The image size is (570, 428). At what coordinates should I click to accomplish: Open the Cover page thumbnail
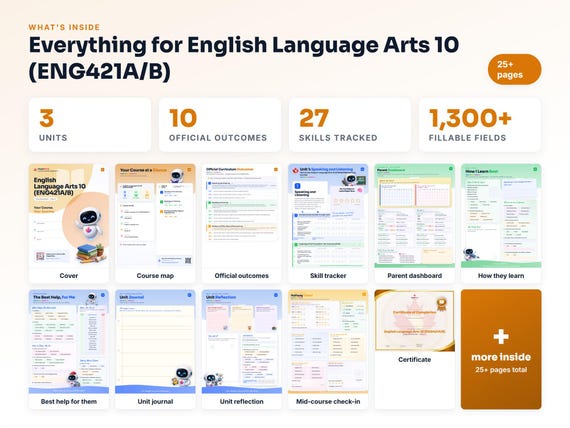(69, 216)
